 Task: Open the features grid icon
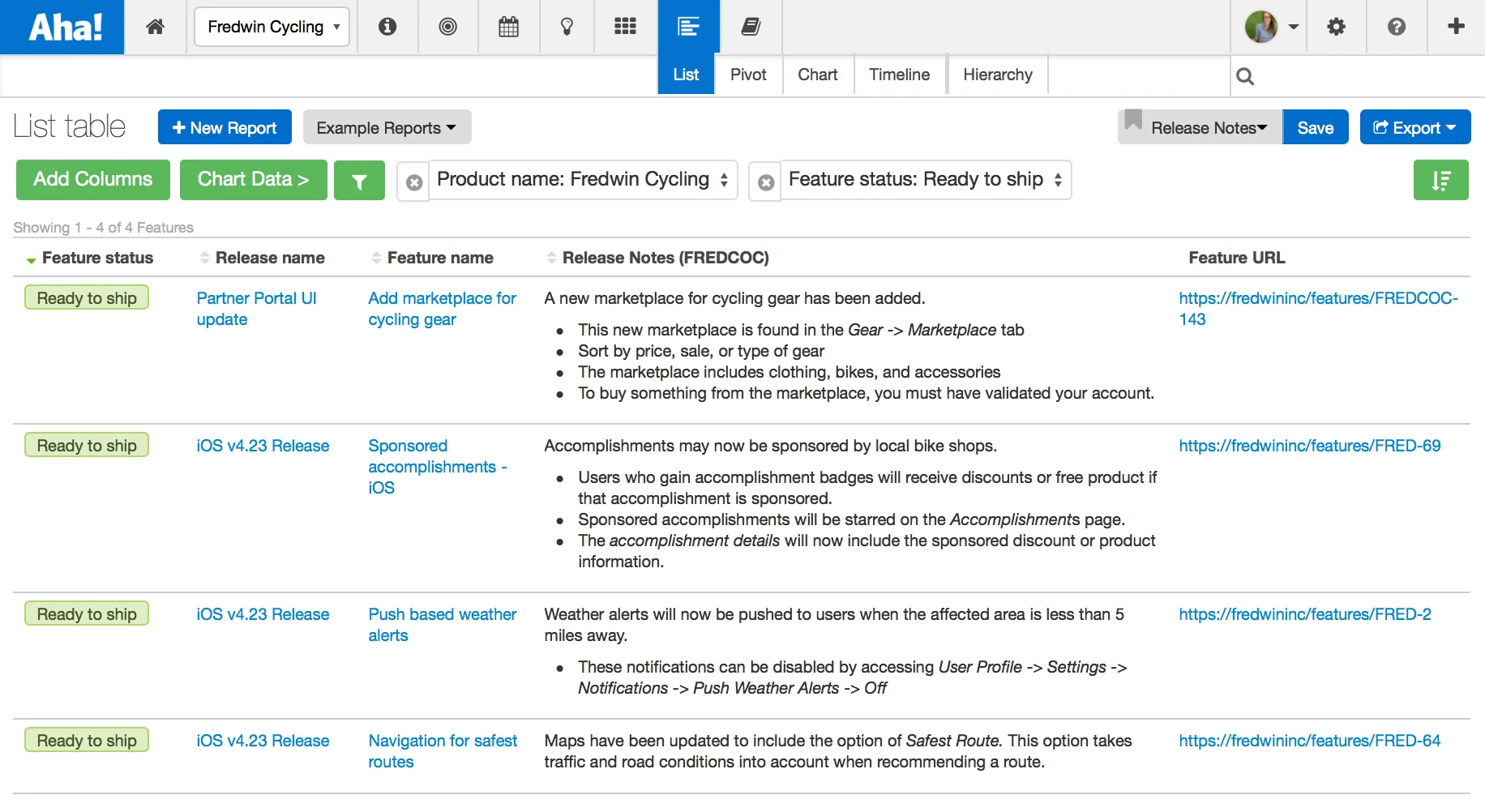point(625,27)
